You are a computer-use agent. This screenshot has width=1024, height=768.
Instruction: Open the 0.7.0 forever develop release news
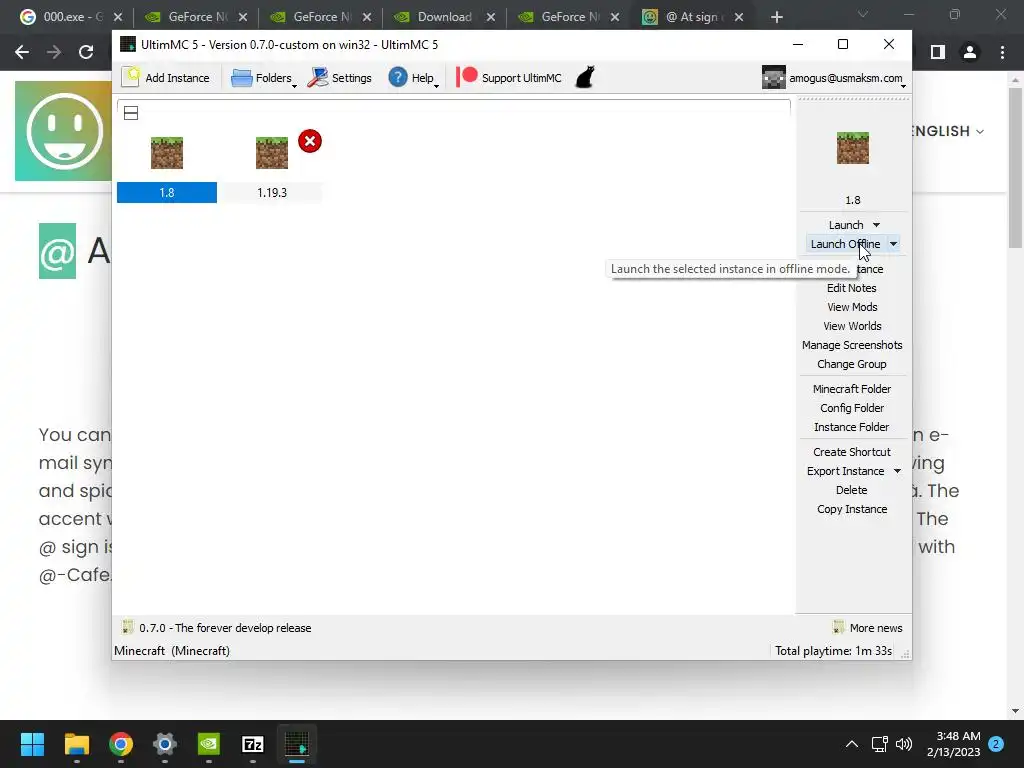225,628
